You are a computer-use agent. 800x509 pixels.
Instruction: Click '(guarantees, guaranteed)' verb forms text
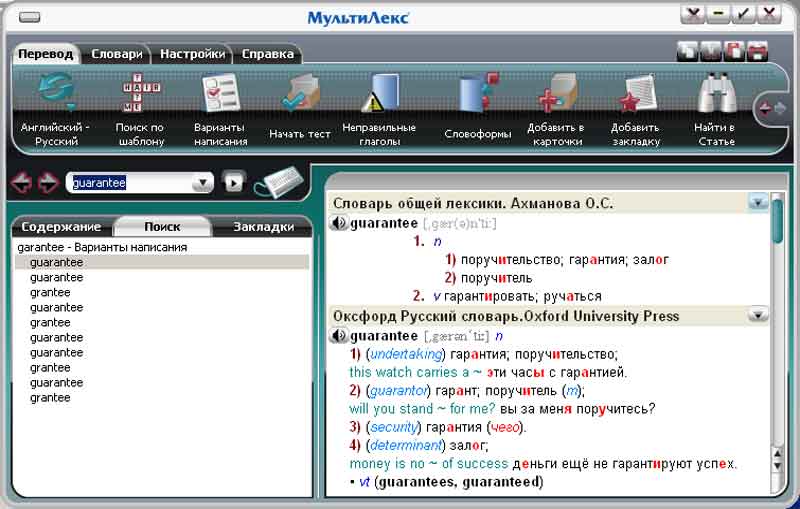459,482
